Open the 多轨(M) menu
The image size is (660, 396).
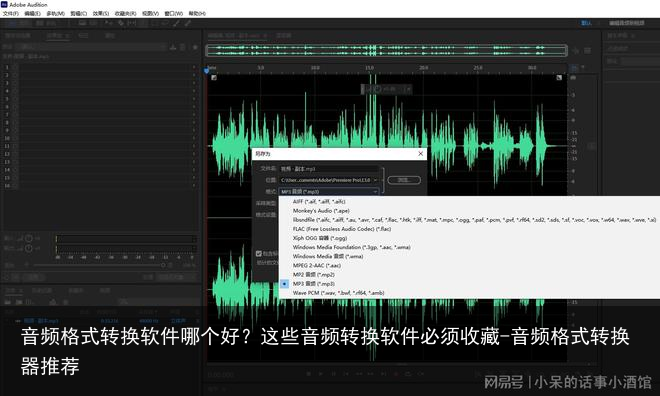pyautogui.click(x=55, y=13)
